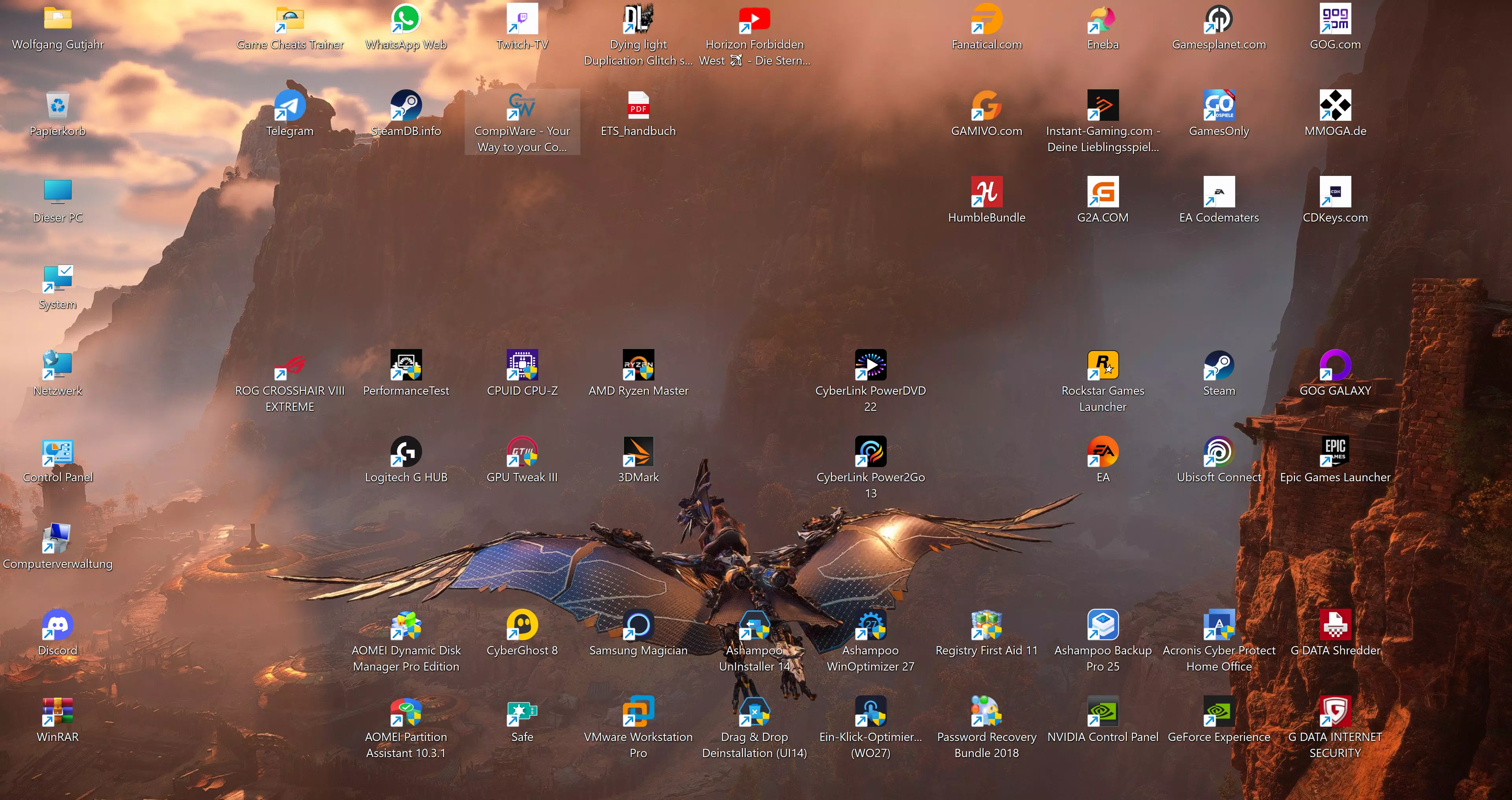Click the Eneba shortcut icon
Image resolution: width=1512 pixels, height=800 pixels.
point(1103,19)
